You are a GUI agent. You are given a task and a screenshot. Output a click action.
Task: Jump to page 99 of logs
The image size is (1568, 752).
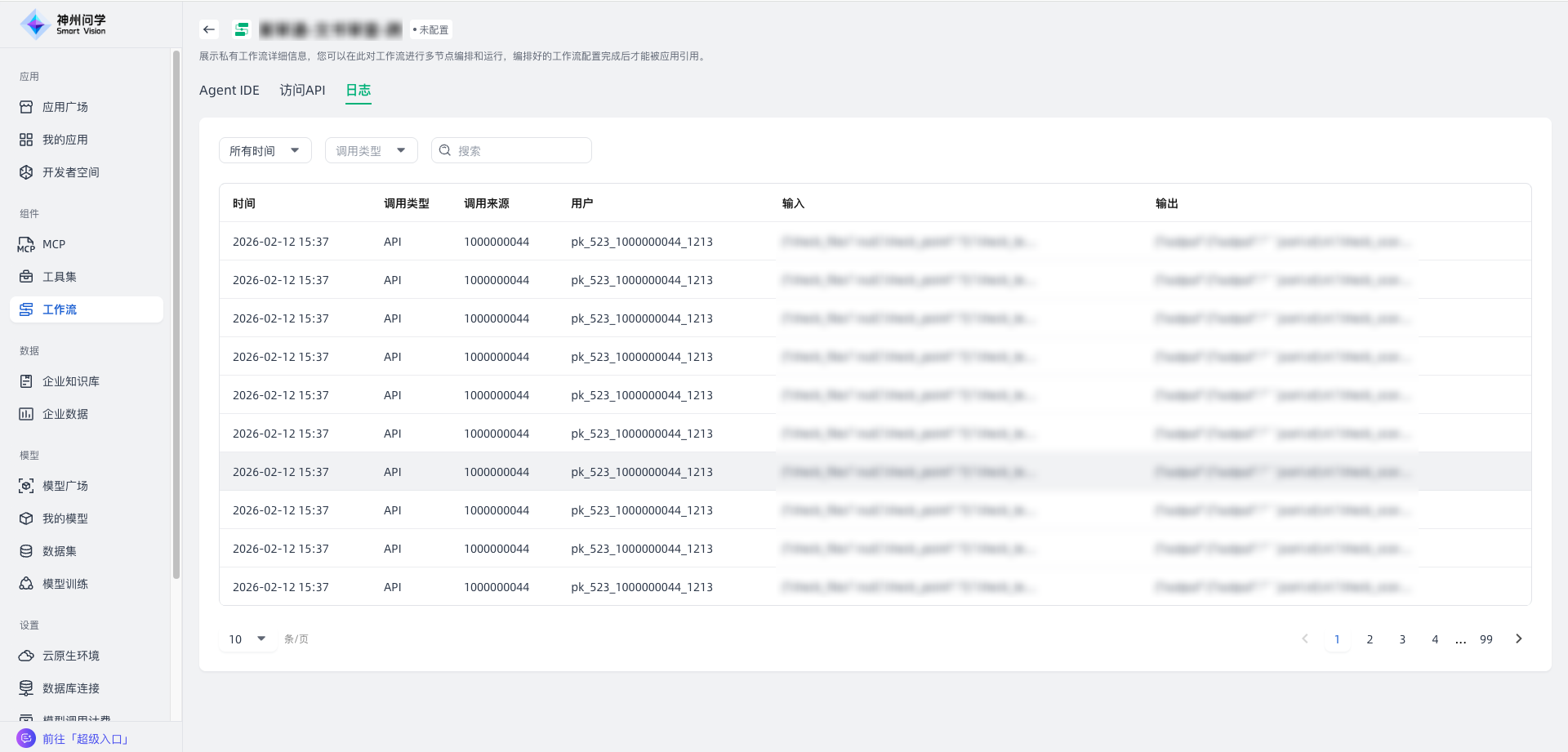click(x=1486, y=639)
